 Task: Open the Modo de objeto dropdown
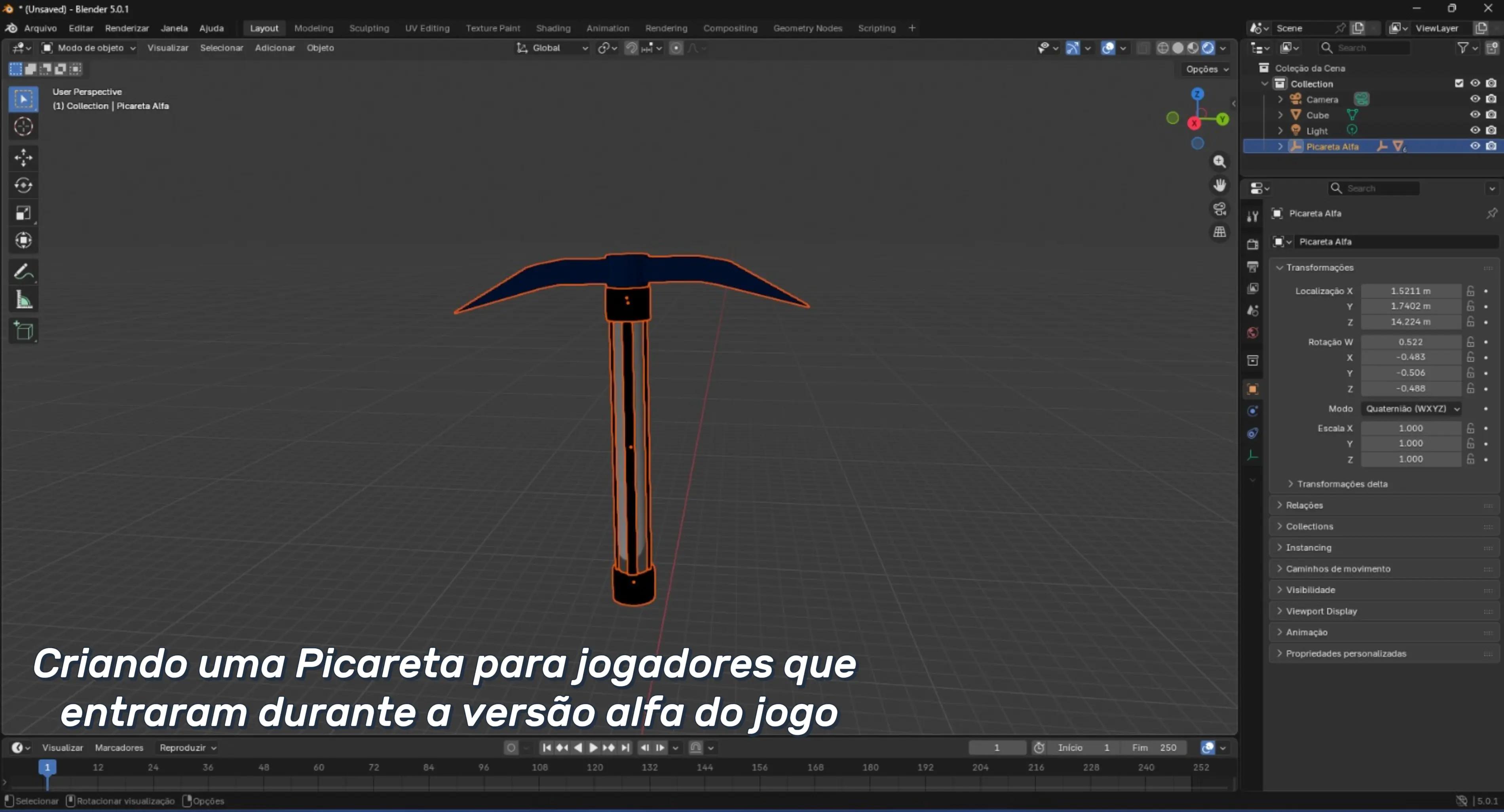tap(89, 48)
